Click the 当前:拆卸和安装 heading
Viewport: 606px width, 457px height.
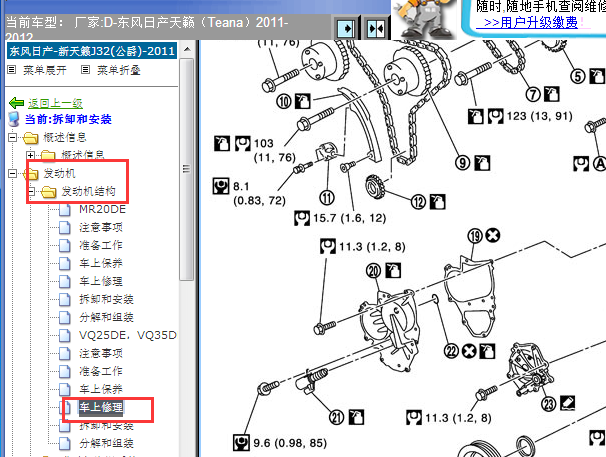pos(68,119)
